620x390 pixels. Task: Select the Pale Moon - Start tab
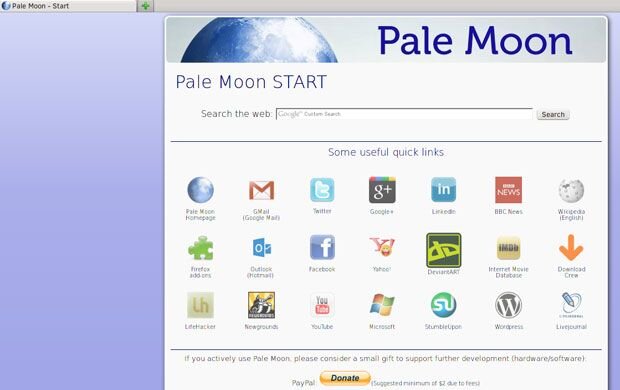click(x=68, y=6)
